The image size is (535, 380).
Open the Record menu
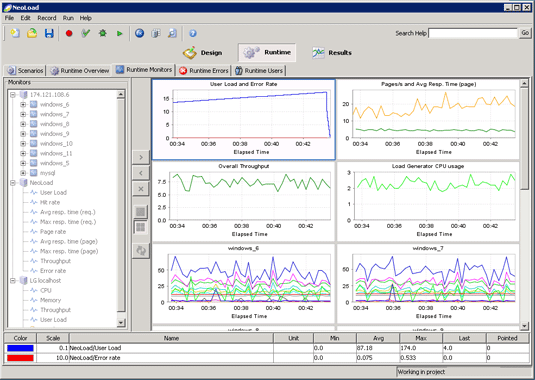pos(47,18)
